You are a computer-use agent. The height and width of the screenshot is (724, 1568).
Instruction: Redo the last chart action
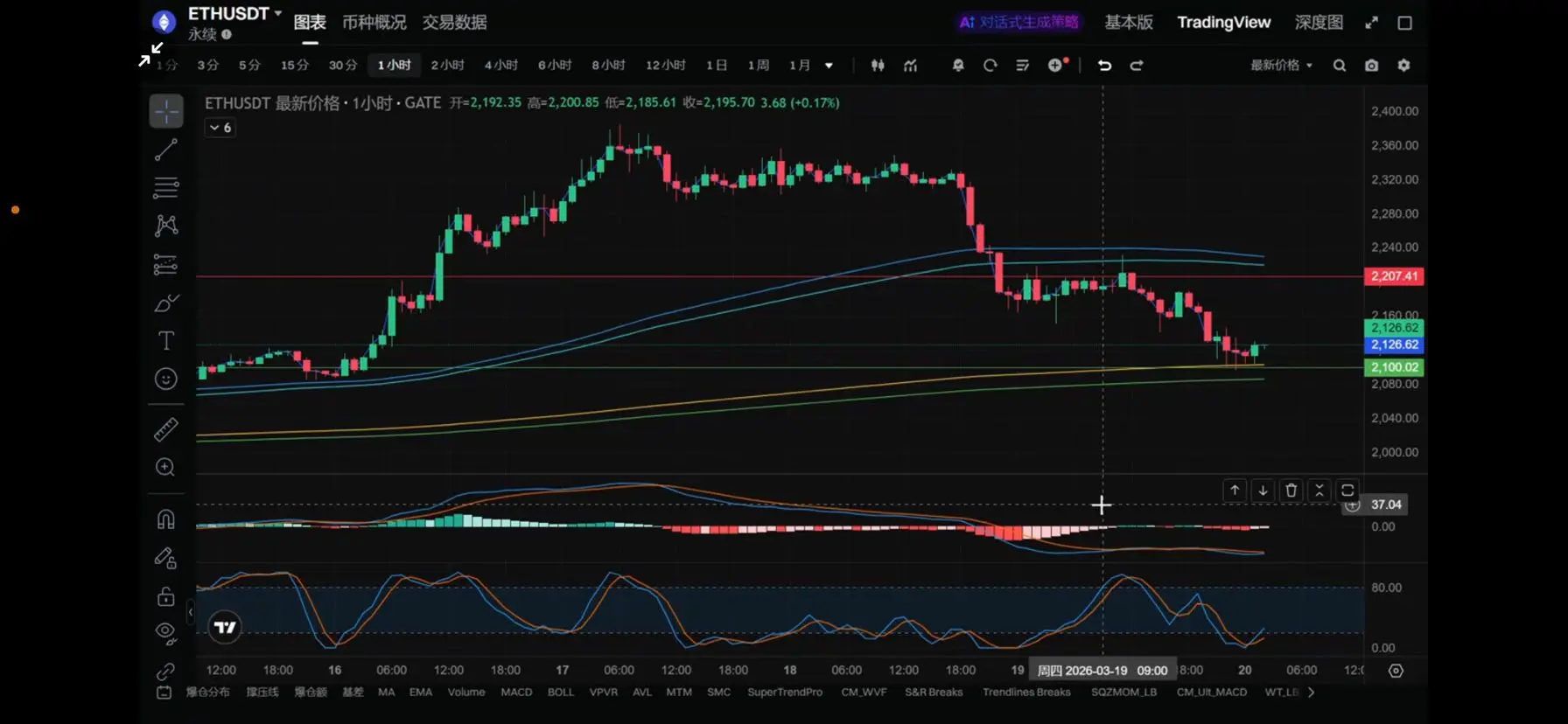click(x=1137, y=66)
